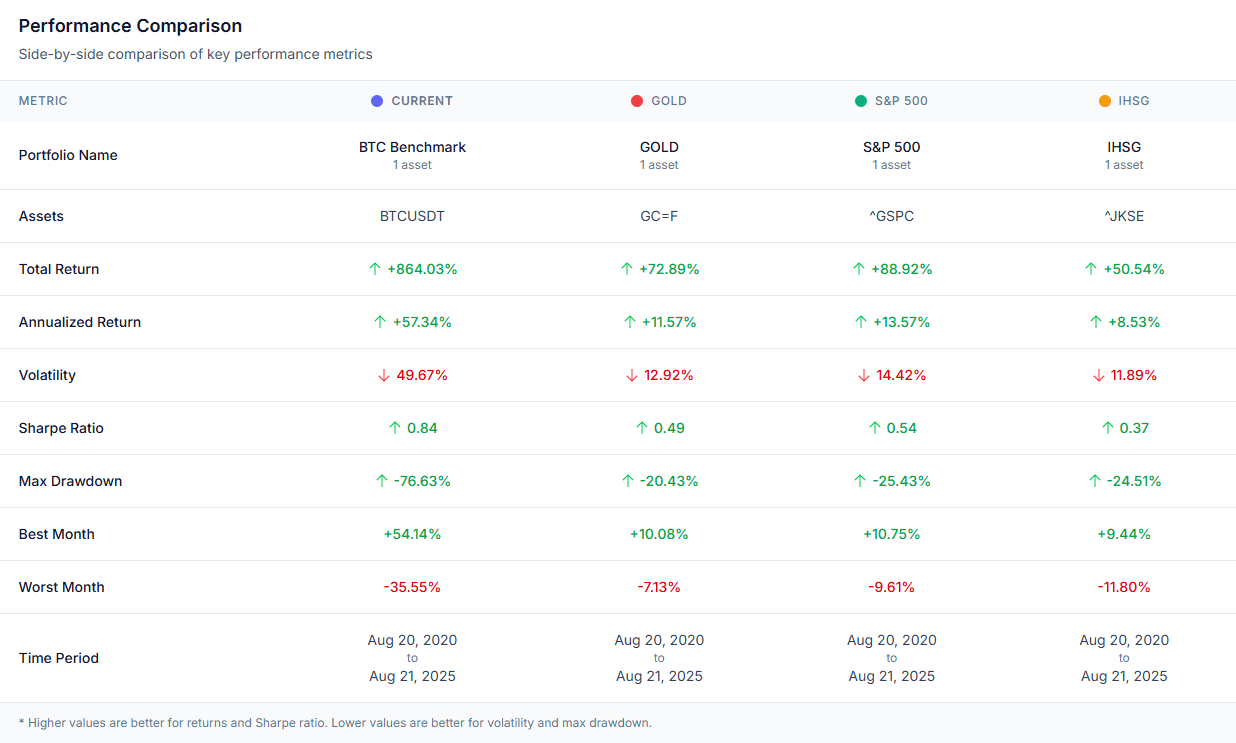Click the Performance Comparison heading

tap(130, 26)
